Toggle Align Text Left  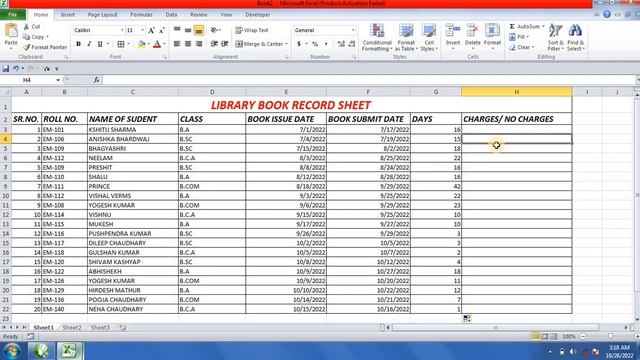point(177,44)
